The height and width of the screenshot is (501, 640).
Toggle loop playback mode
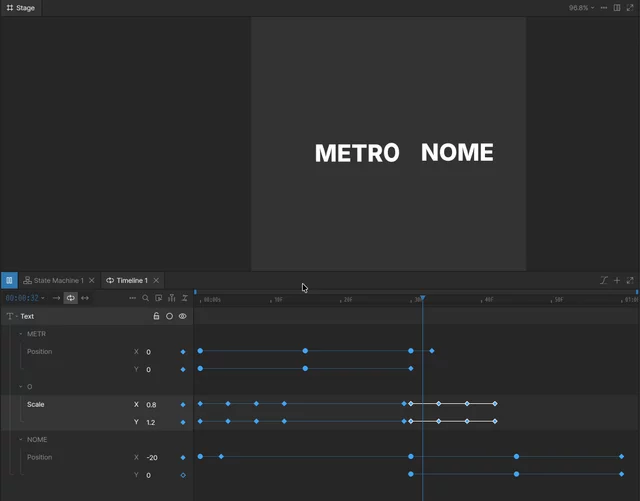coord(71,298)
